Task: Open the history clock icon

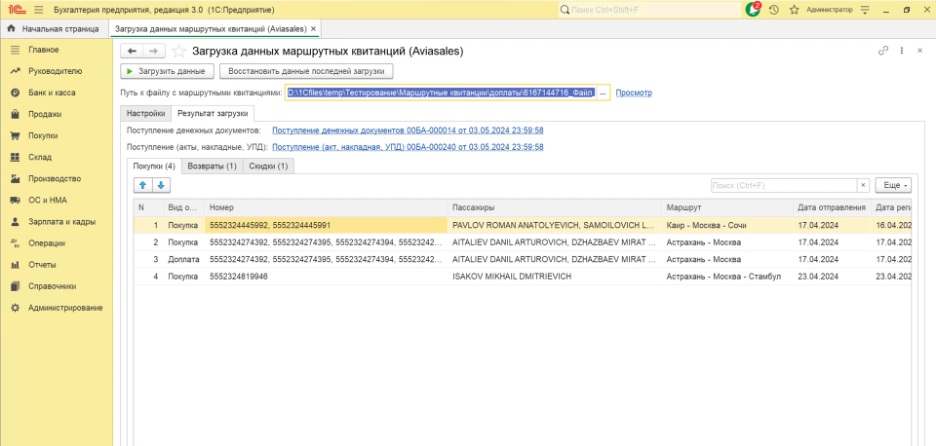Action: click(x=774, y=10)
